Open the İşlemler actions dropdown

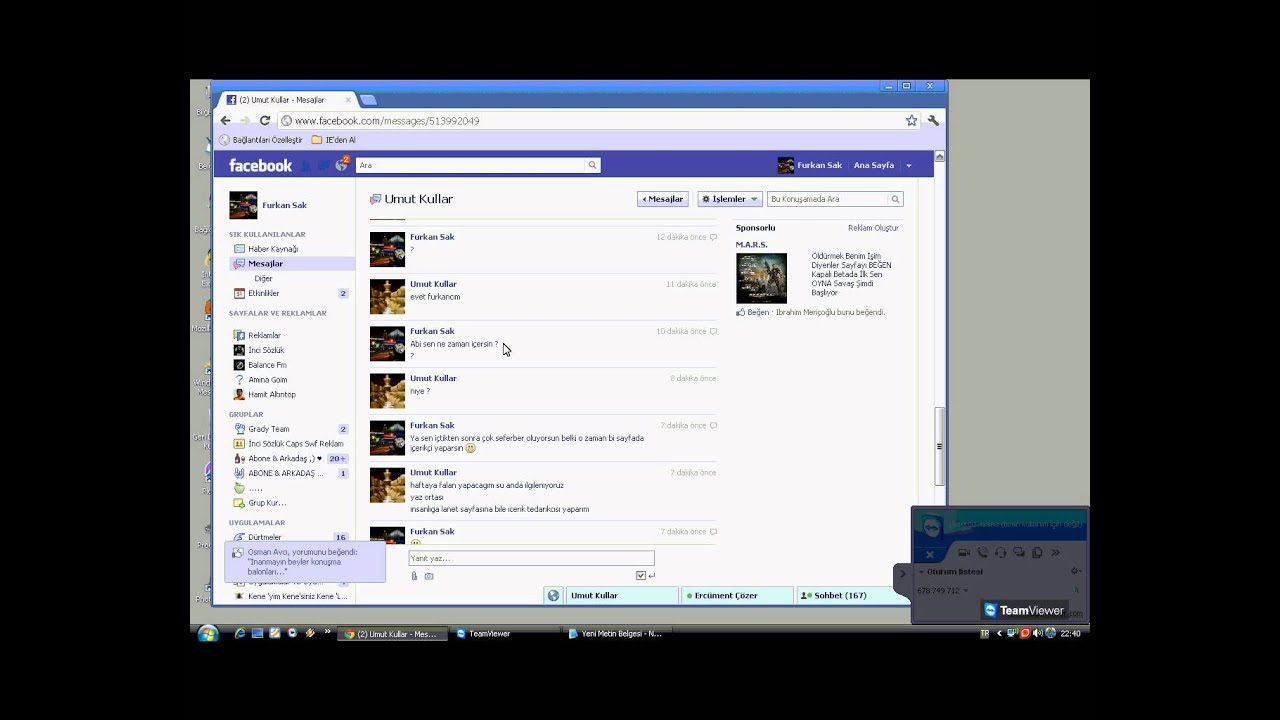coord(730,199)
